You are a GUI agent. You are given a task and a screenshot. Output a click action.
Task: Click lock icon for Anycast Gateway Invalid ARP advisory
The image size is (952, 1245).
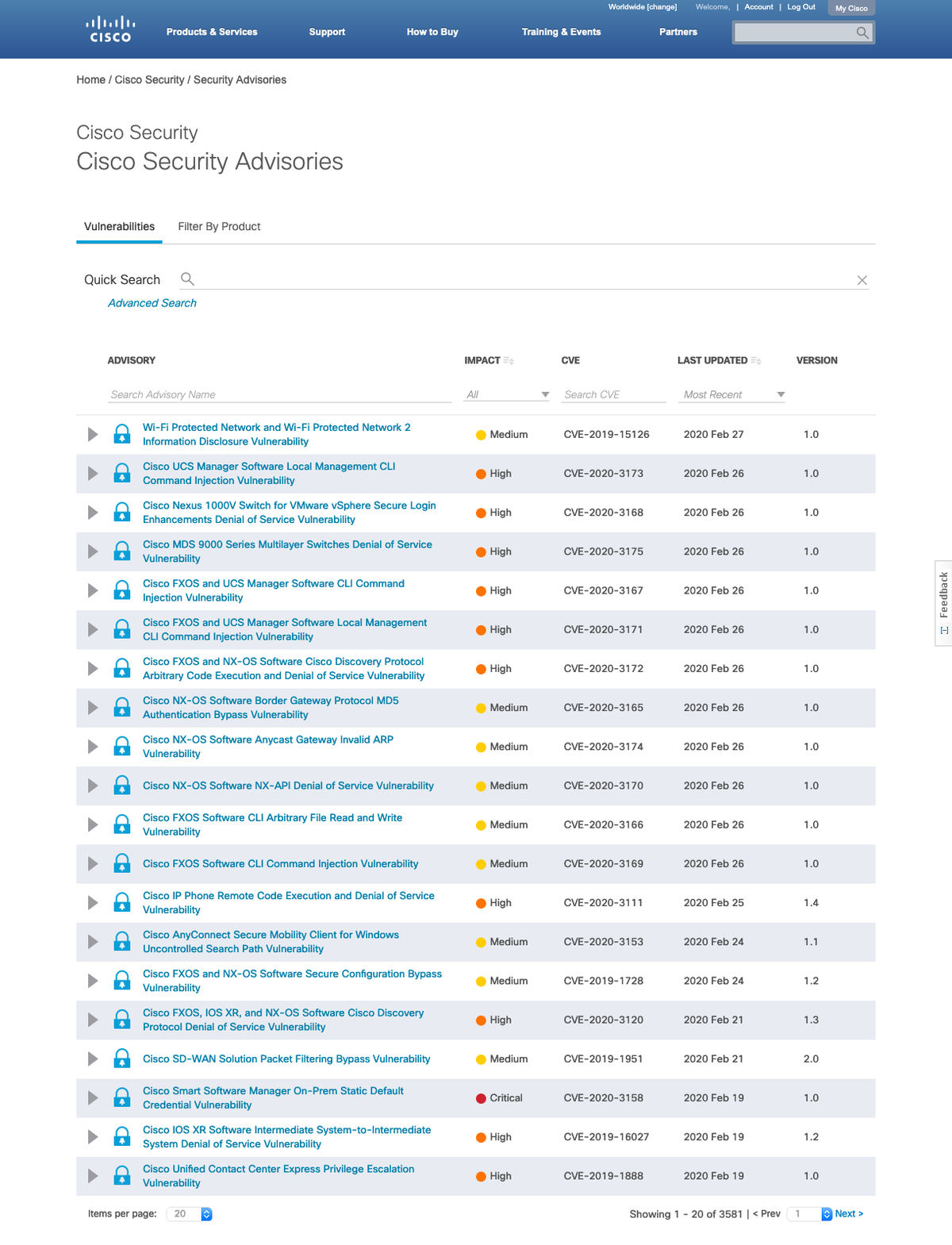(x=122, y=746)
